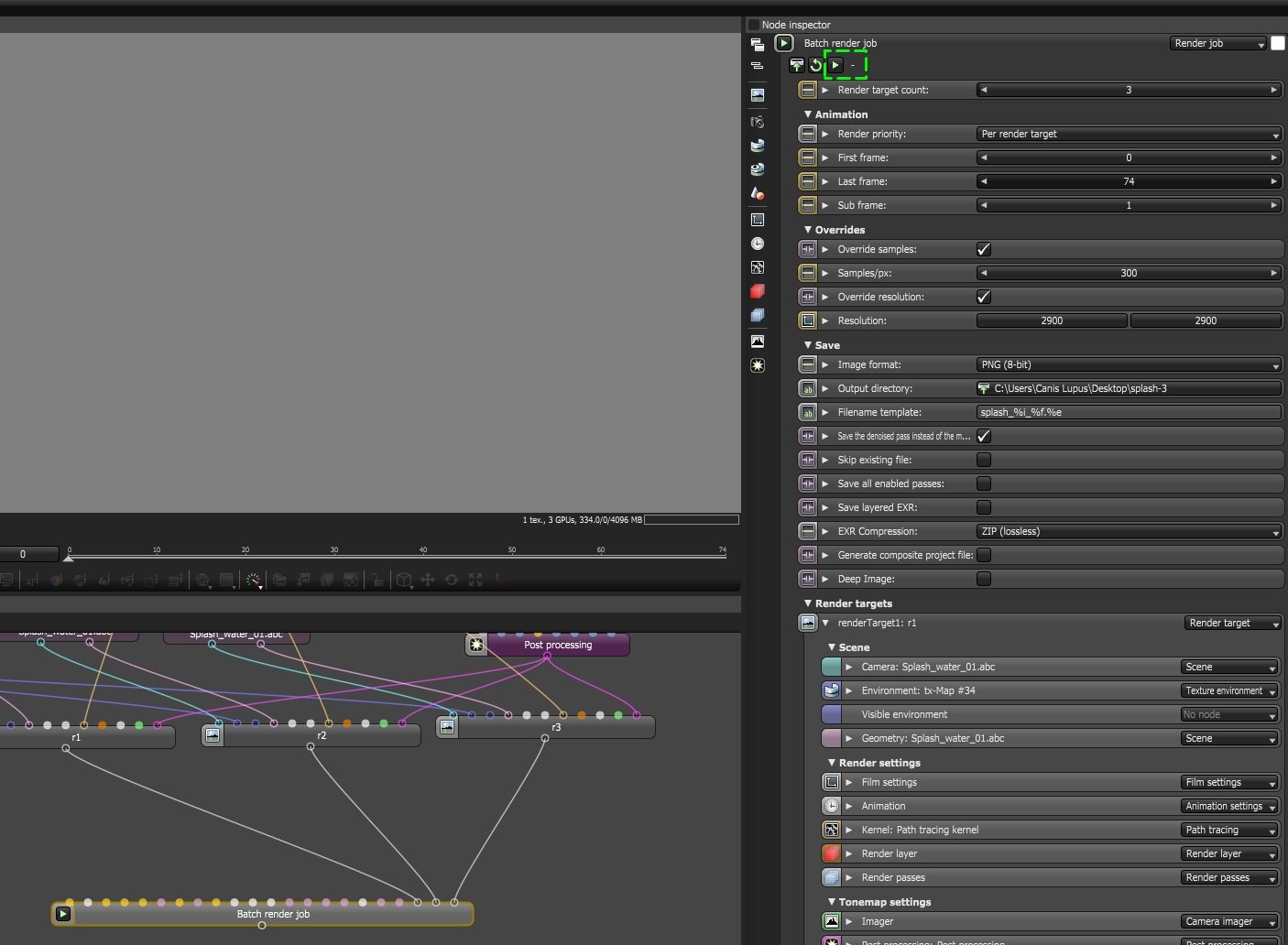Image resolution: width=1288 pixels, height=945 pixels.
Task: Click the Post processing node's starburst icon
Action: [476, 645]
